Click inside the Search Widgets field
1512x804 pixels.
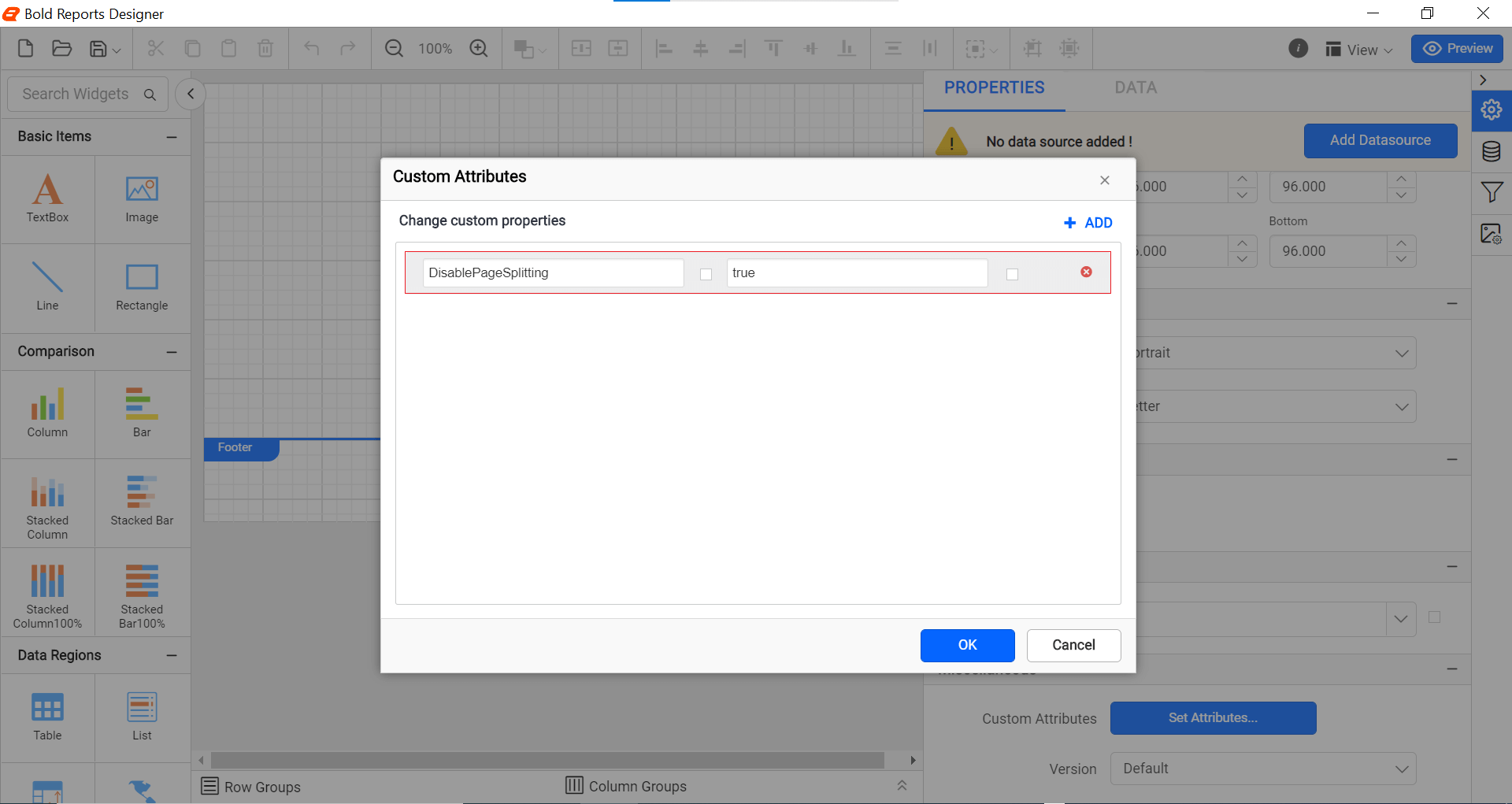click(79, 94)
